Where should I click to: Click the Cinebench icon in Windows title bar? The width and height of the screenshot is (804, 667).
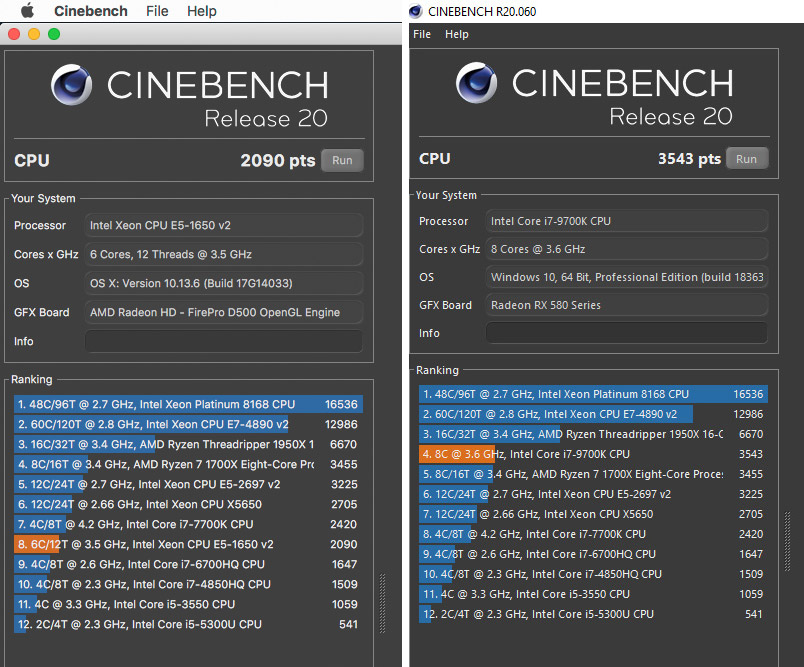coord(416,11)
